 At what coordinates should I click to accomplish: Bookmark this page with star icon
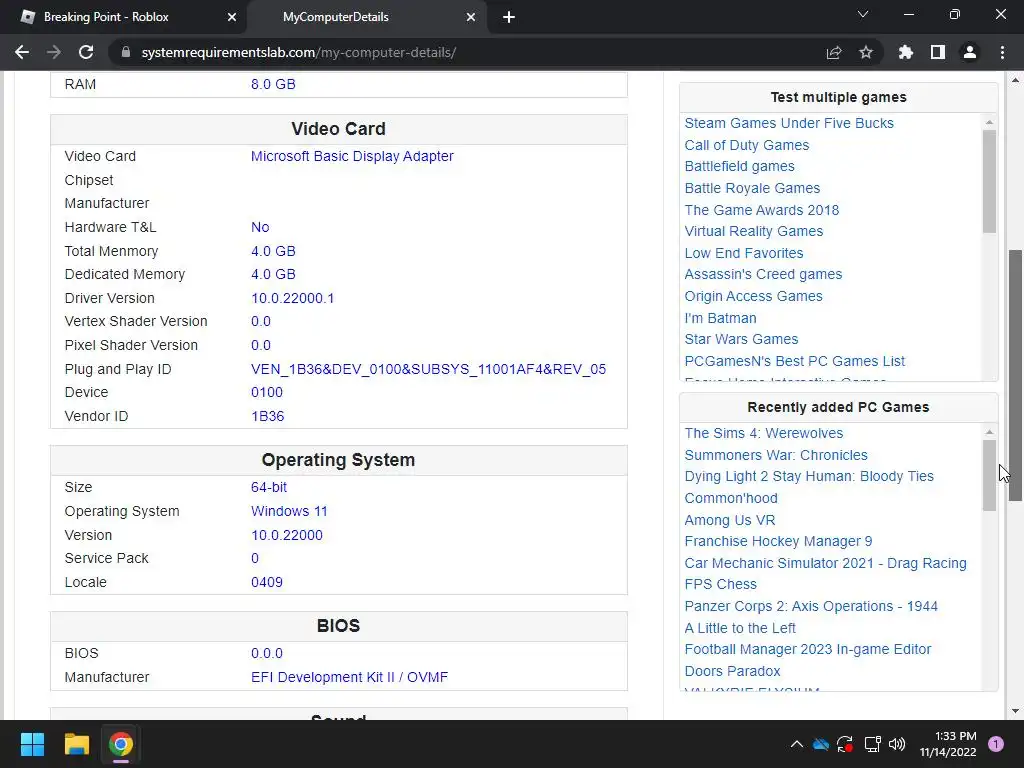click(x=866, y=52)
